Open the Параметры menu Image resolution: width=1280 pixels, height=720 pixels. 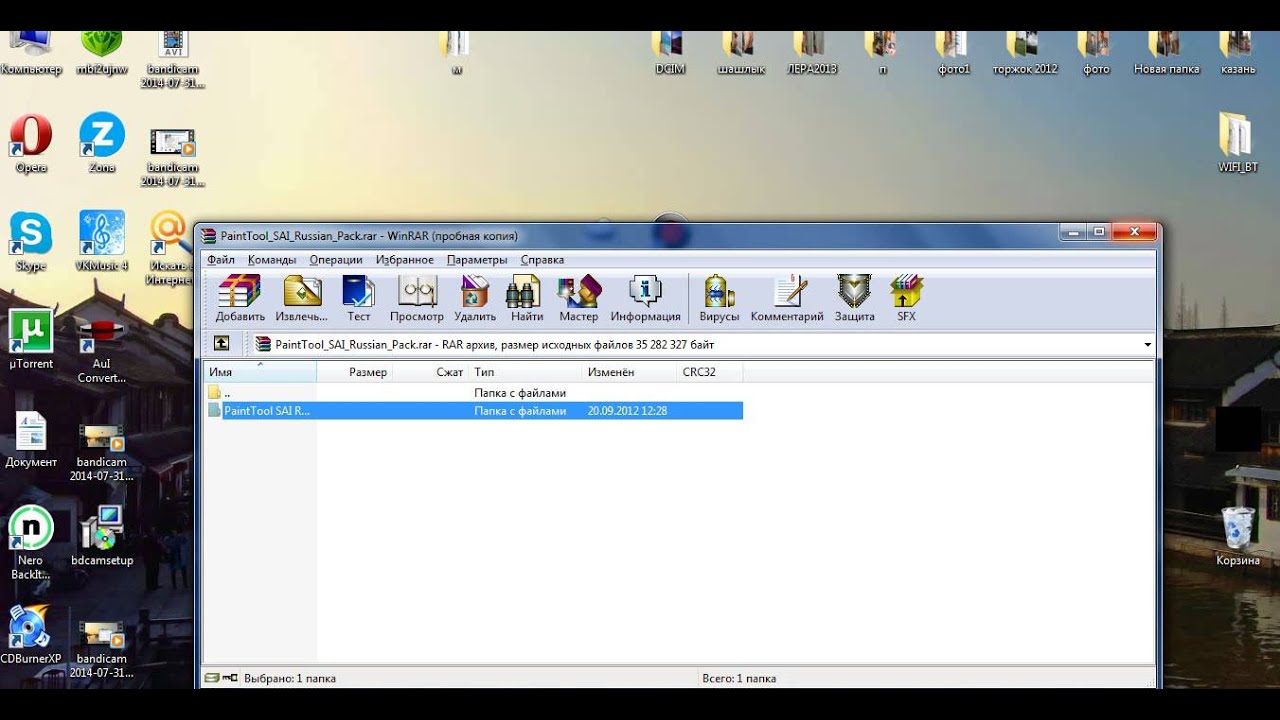coord(478,260)
